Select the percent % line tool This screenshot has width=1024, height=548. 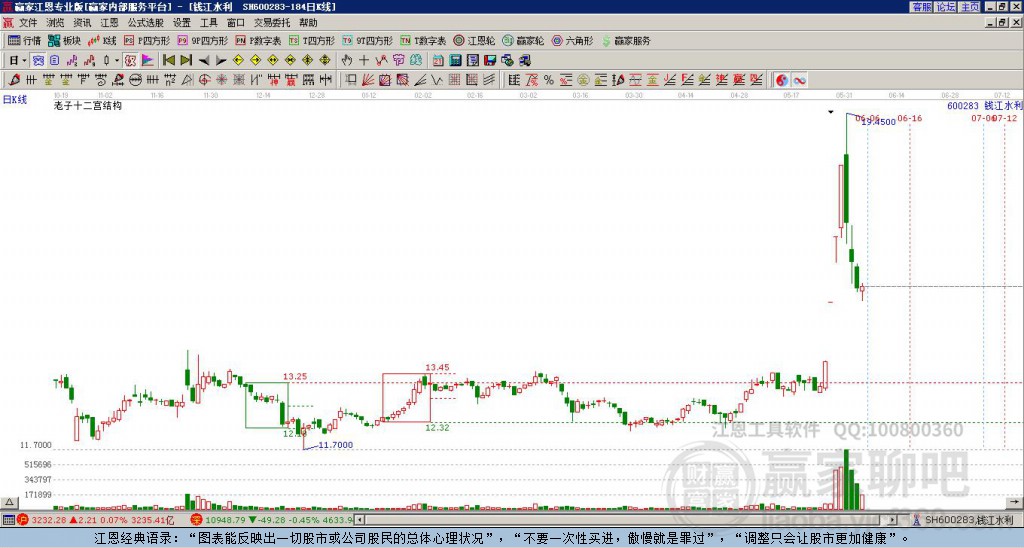pos(549,80)
